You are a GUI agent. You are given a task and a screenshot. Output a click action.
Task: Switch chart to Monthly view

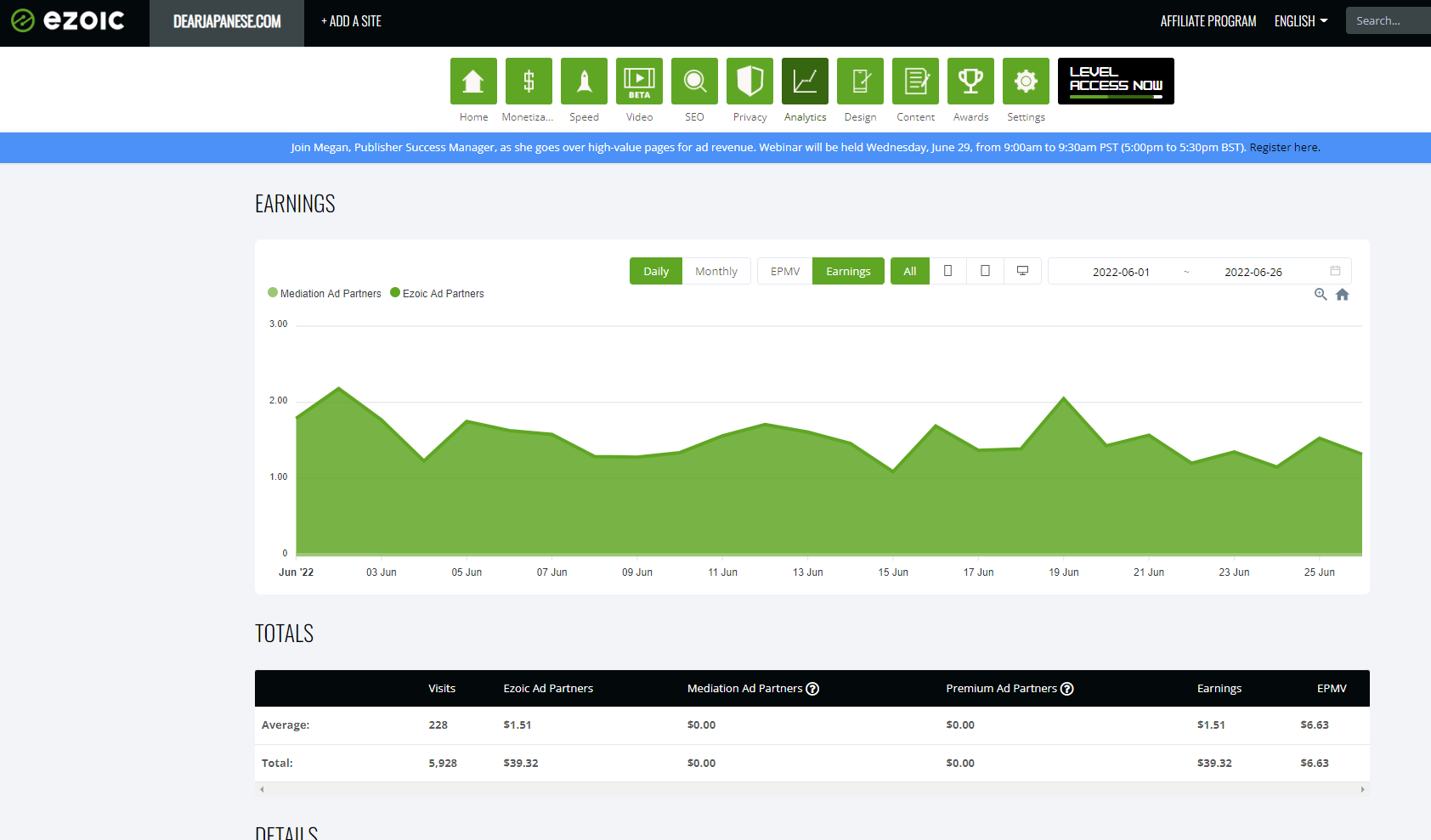click(x=716, y=271)
